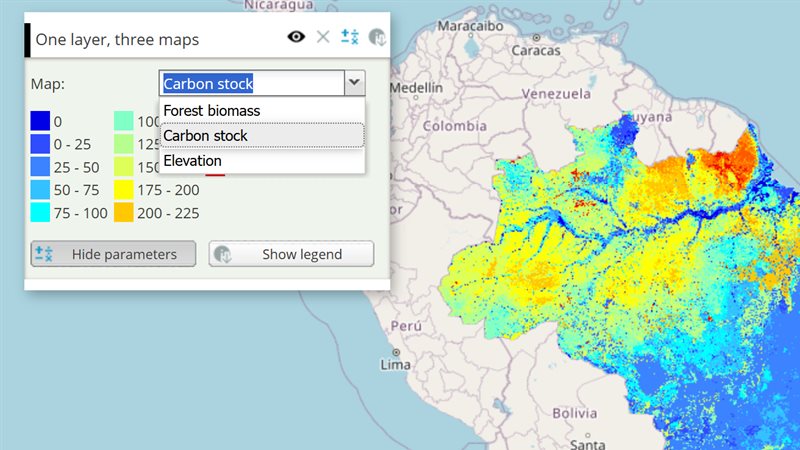Screen dimensions: 800x450
Task: Click Hide parameters button
Action: click(113, 254)
